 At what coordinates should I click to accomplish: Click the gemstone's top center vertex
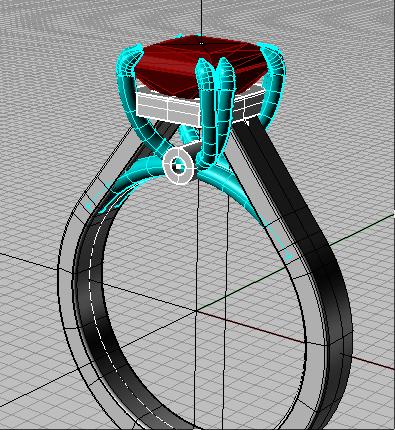coord(201,43)
